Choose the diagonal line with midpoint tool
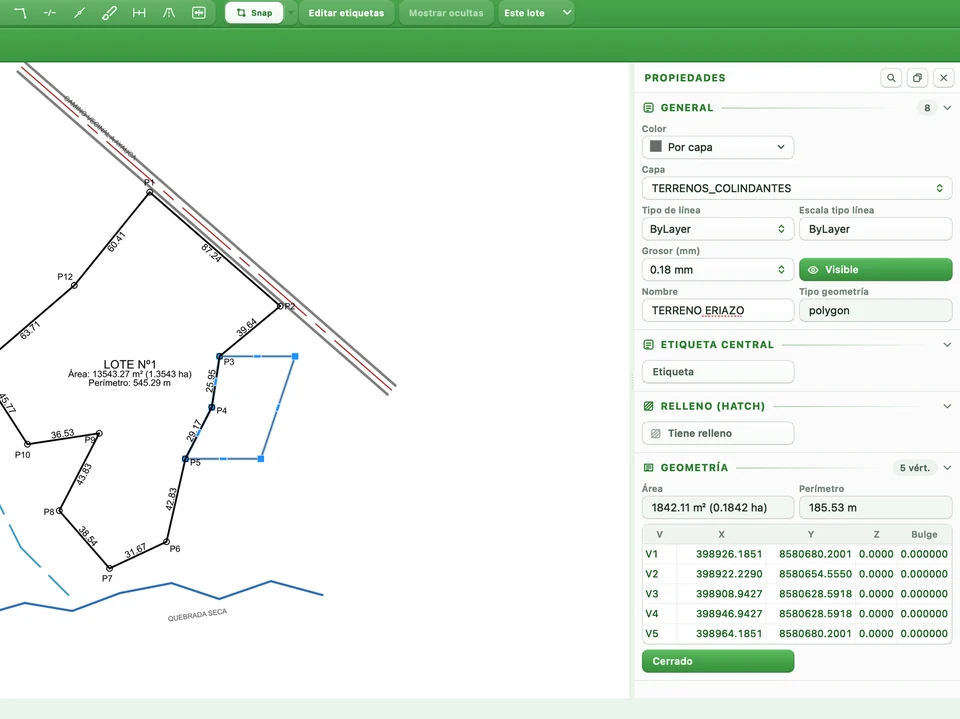Image resolution: width=960 pixels, height=719 pixels. (80, 13)
